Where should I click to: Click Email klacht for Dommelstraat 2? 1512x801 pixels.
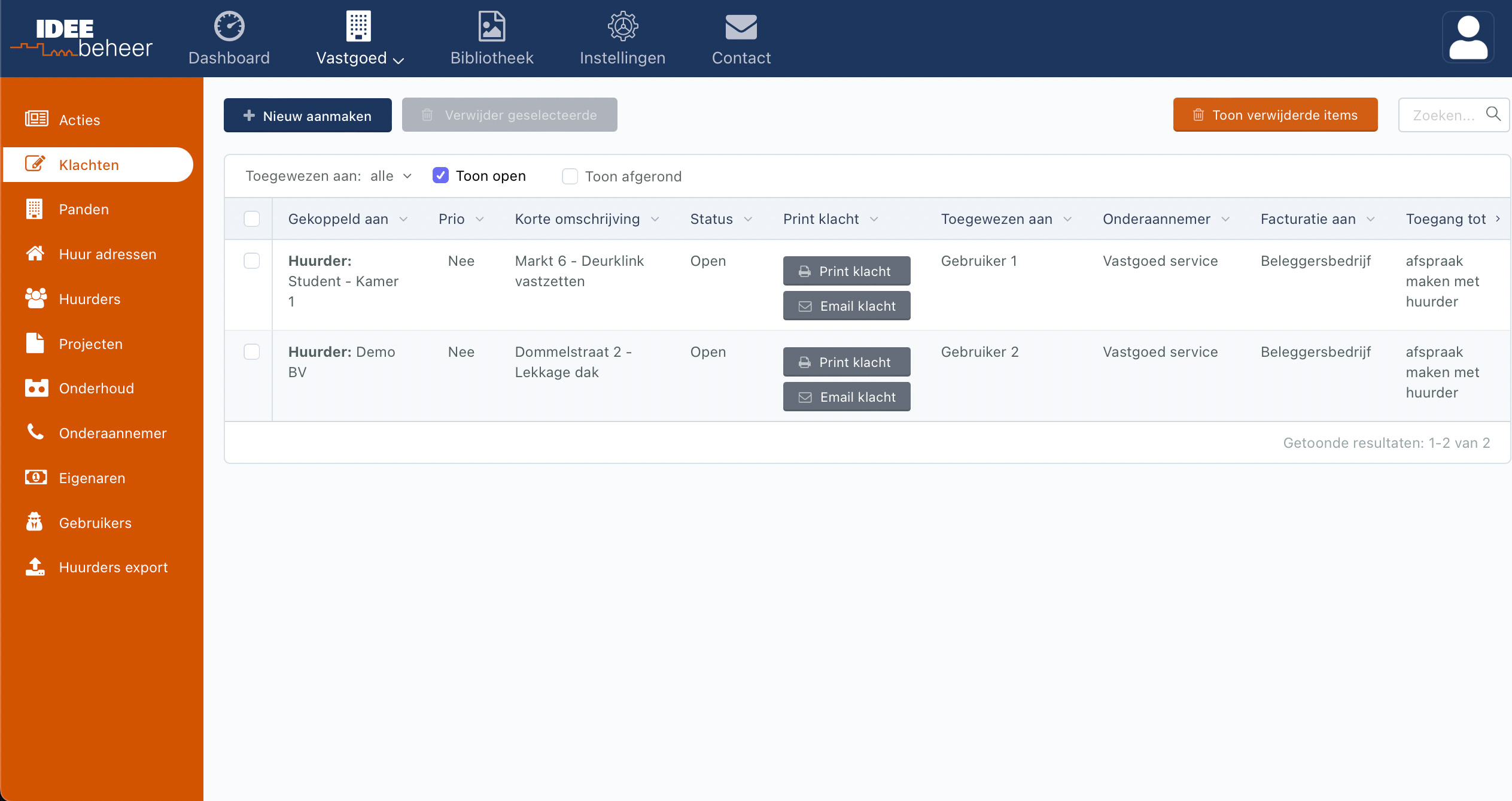[x=846, y=397]
